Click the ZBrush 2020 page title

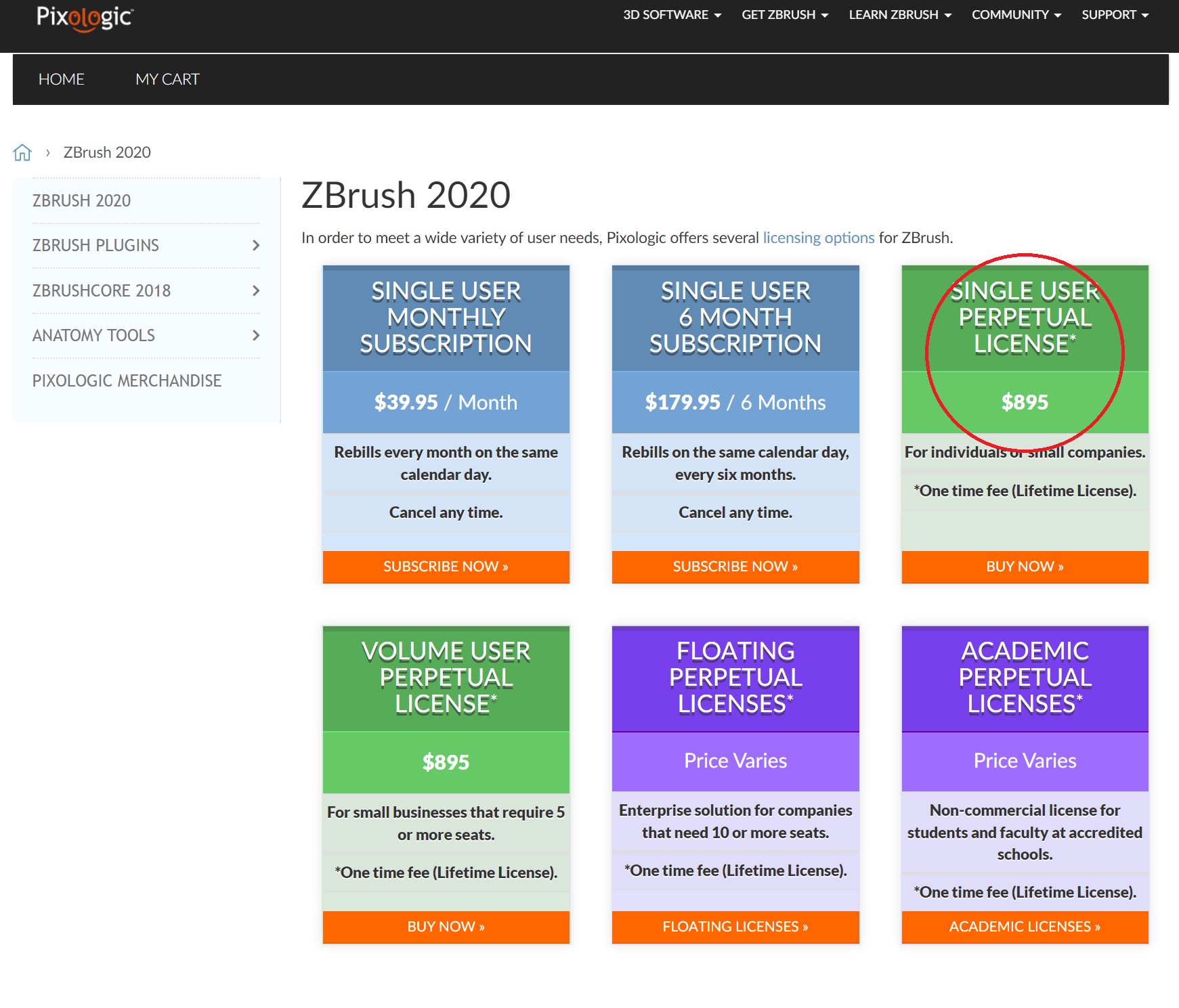pyautogui.click(x=406, y=196)
